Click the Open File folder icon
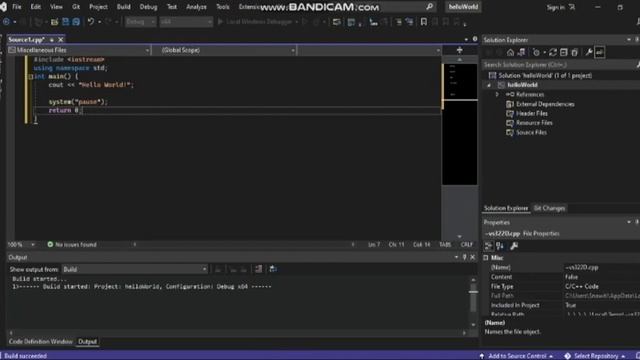Image resolution: width=640 pixels, height=360 pixels. (54, 22)
